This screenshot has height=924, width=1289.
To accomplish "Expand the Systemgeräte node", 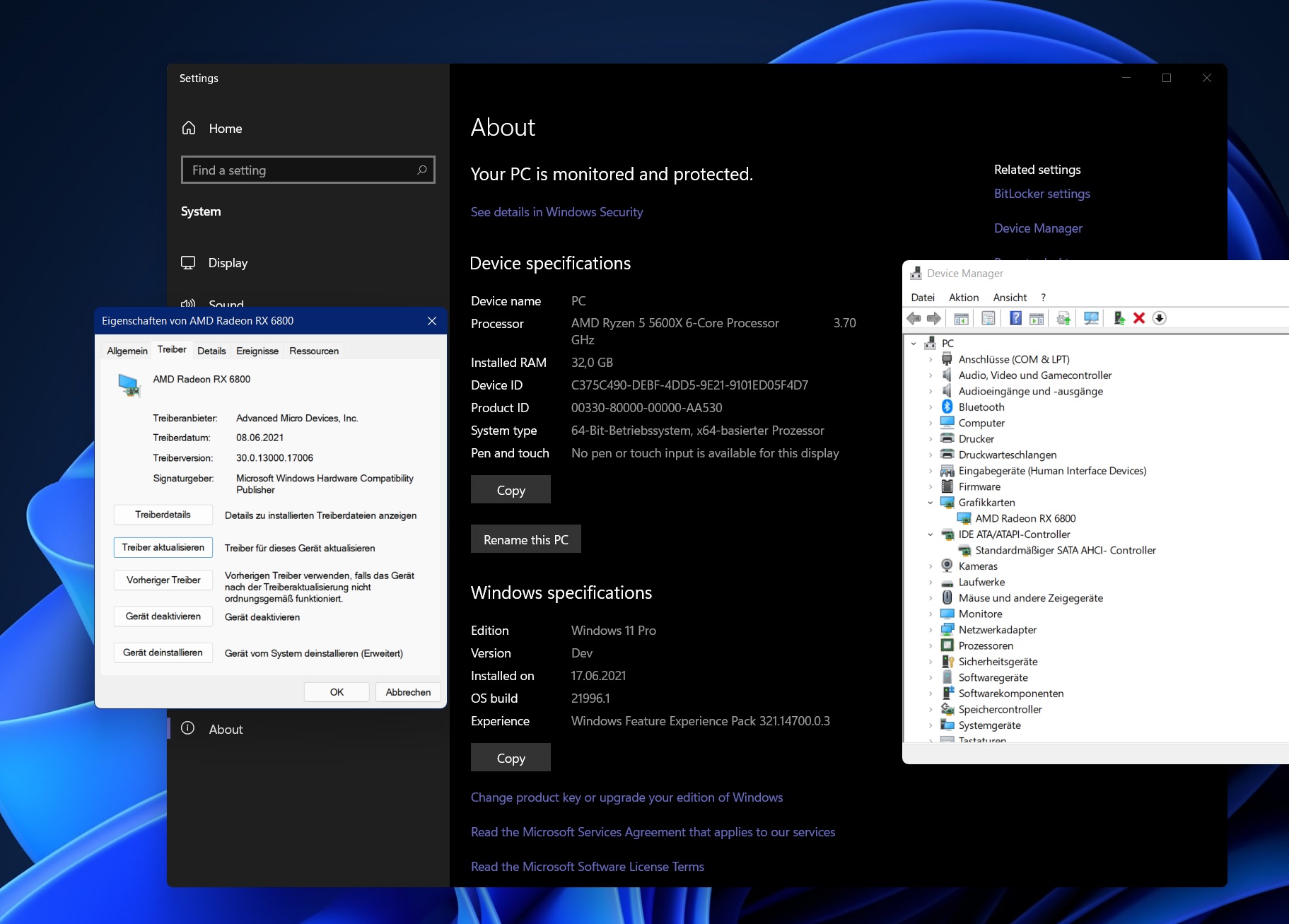I will tap(931, 725).
